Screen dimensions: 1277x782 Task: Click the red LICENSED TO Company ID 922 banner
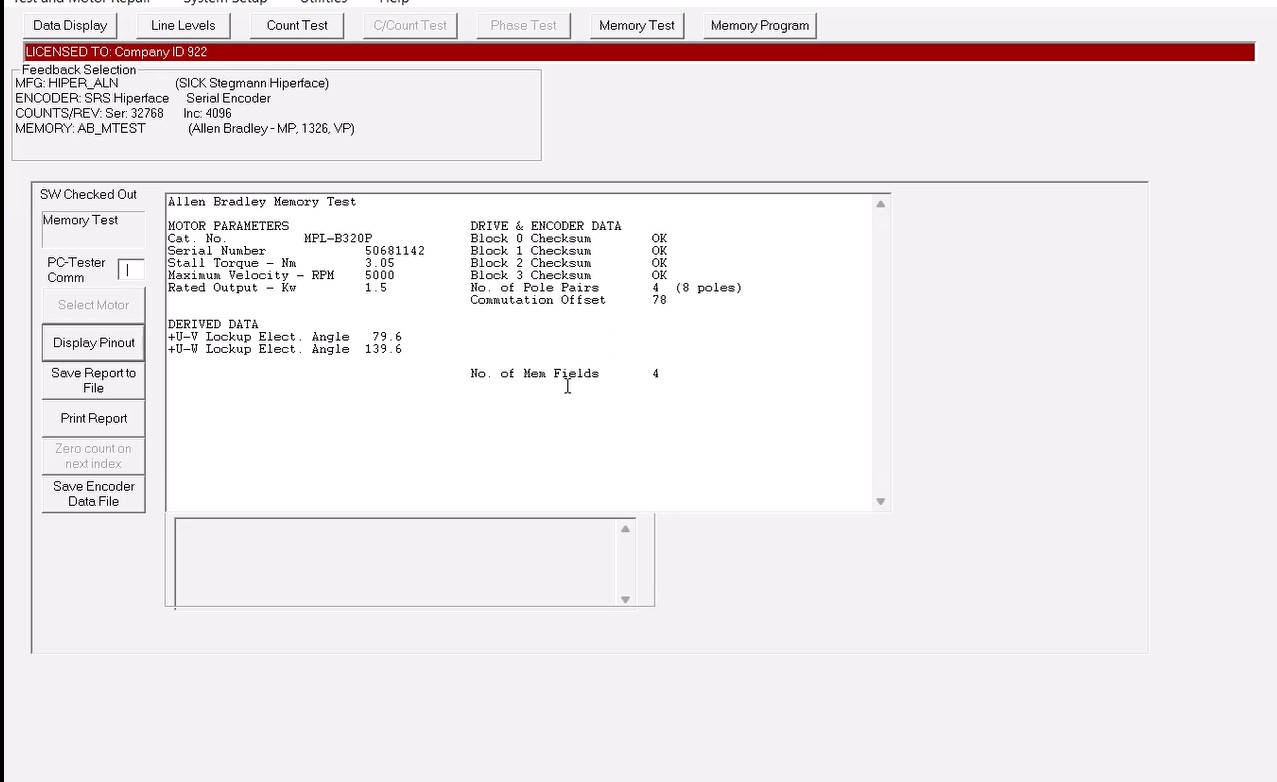(639, 52)
